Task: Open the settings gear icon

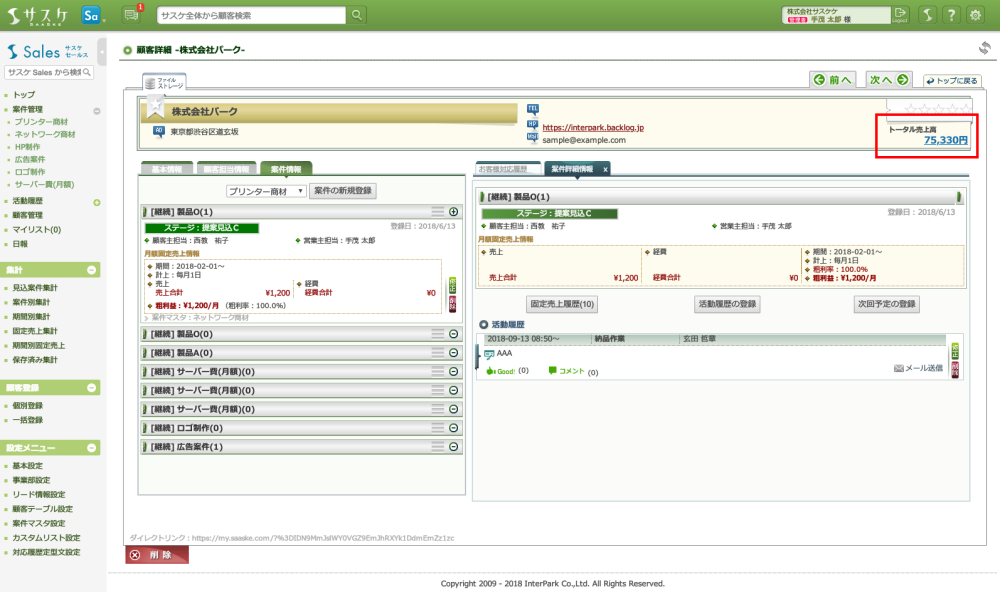Action: 975,15
